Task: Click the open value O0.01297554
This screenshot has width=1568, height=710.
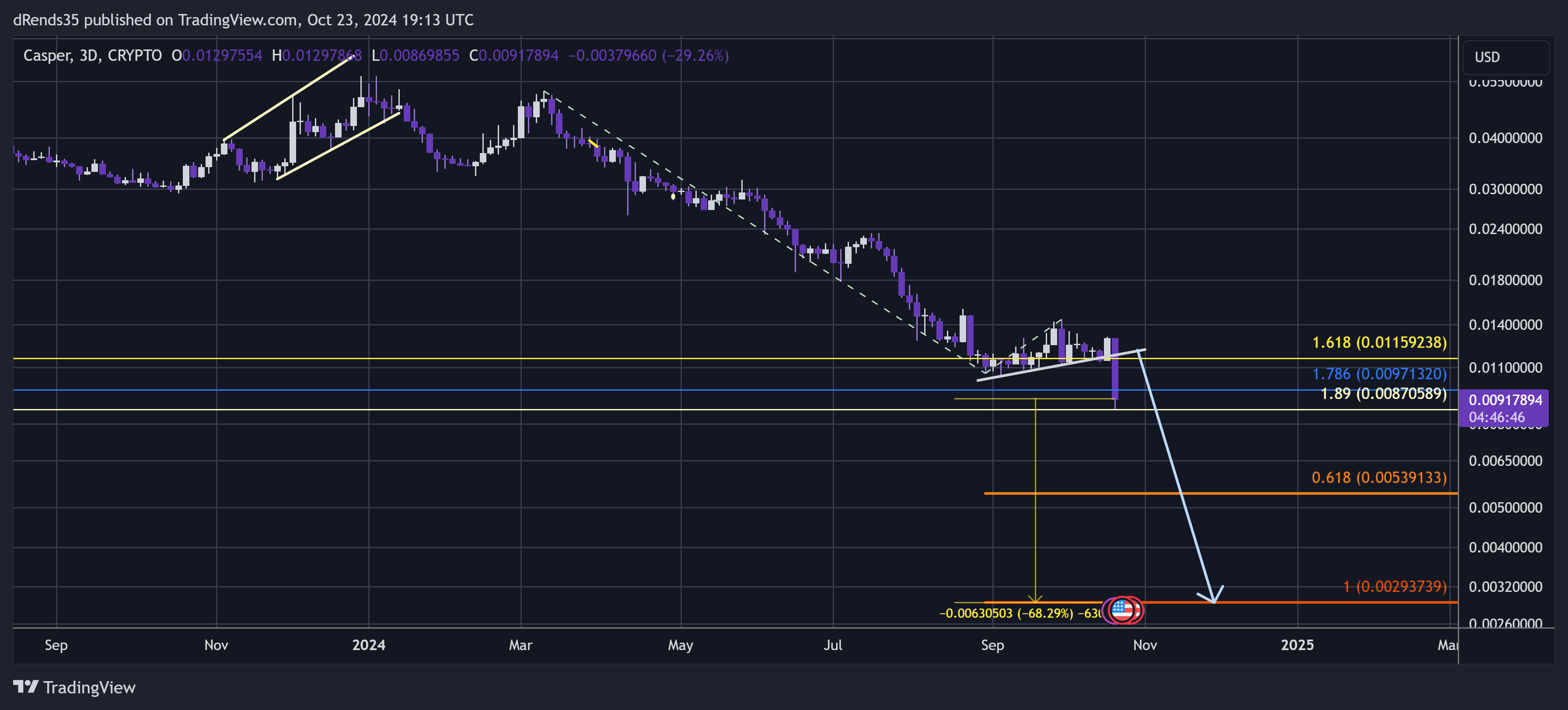Action: click(x=217, y=56)
